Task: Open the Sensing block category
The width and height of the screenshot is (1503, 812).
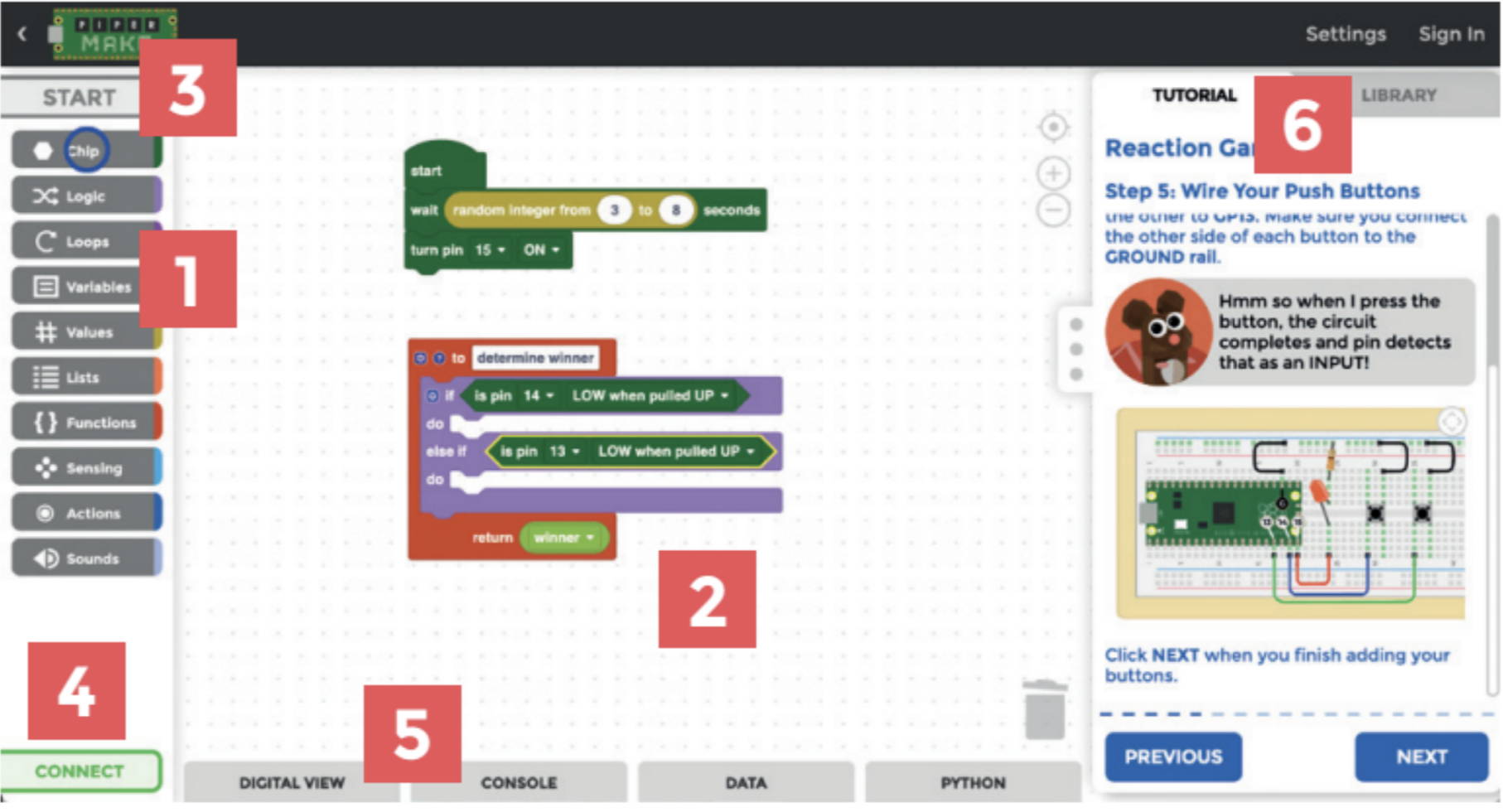Action: (x=86, y=468)
